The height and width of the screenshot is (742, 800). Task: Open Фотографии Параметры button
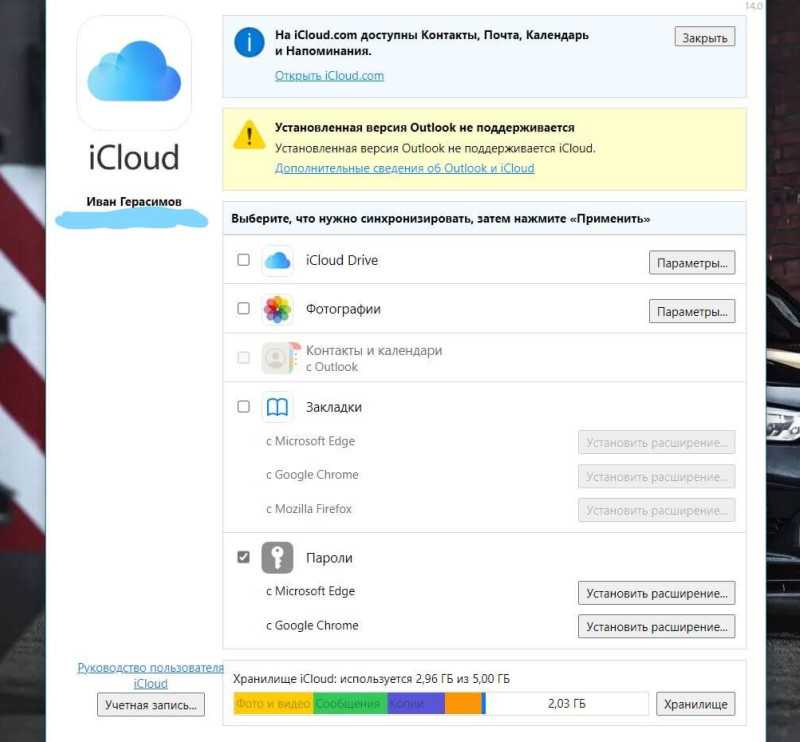692,311
